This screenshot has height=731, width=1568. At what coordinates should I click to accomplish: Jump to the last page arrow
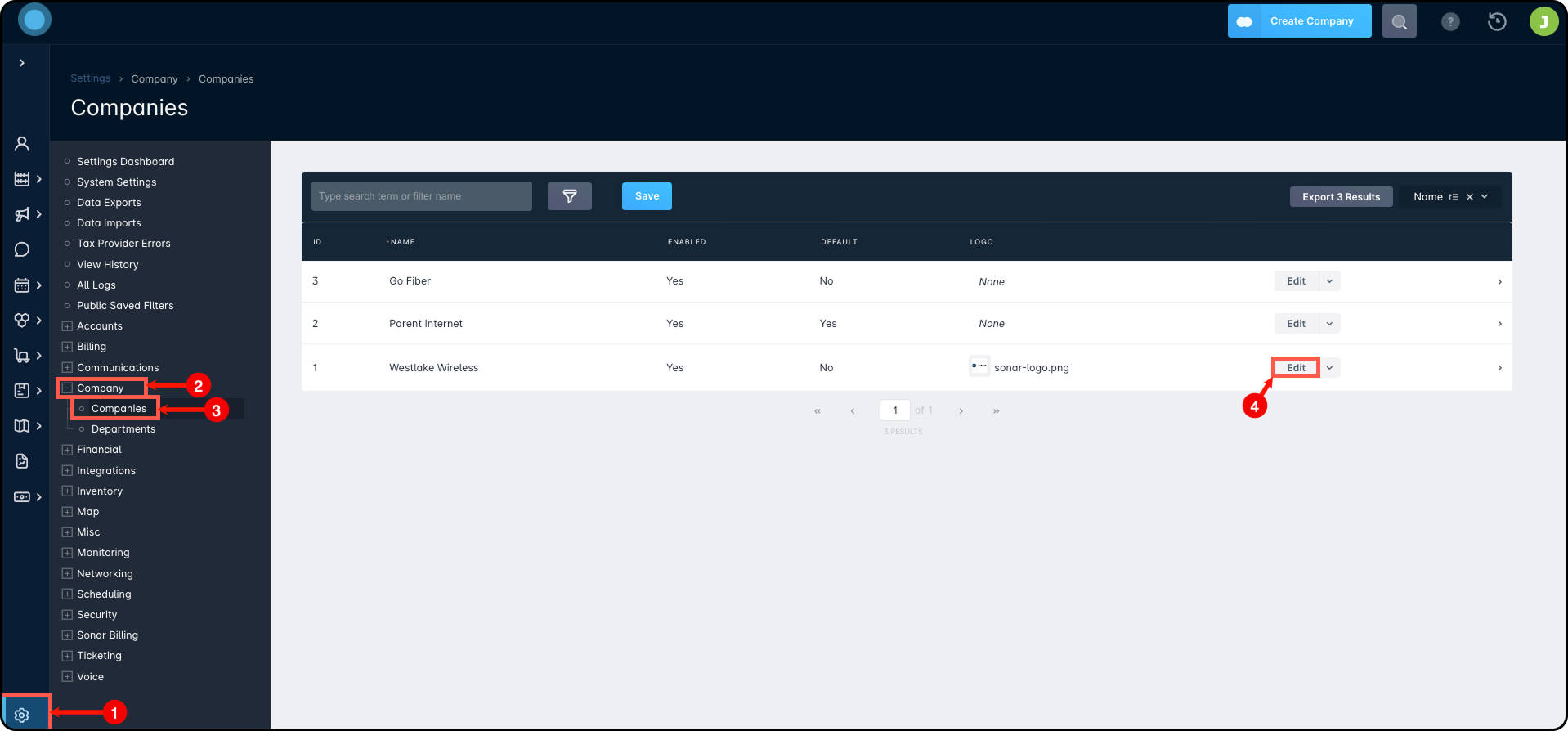coord(996,411)
